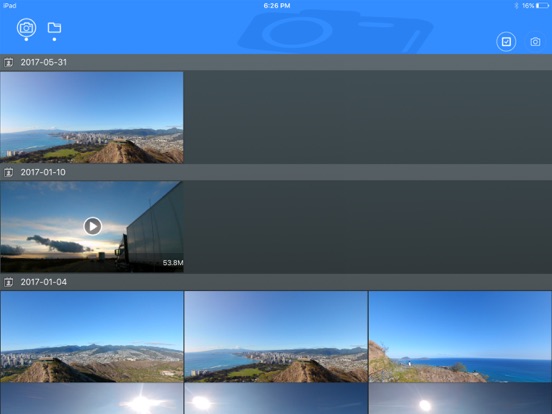This screenshot has width=552, height=414.
Task: Click the 53.8M file size label
Action: (x=172, y=263)
